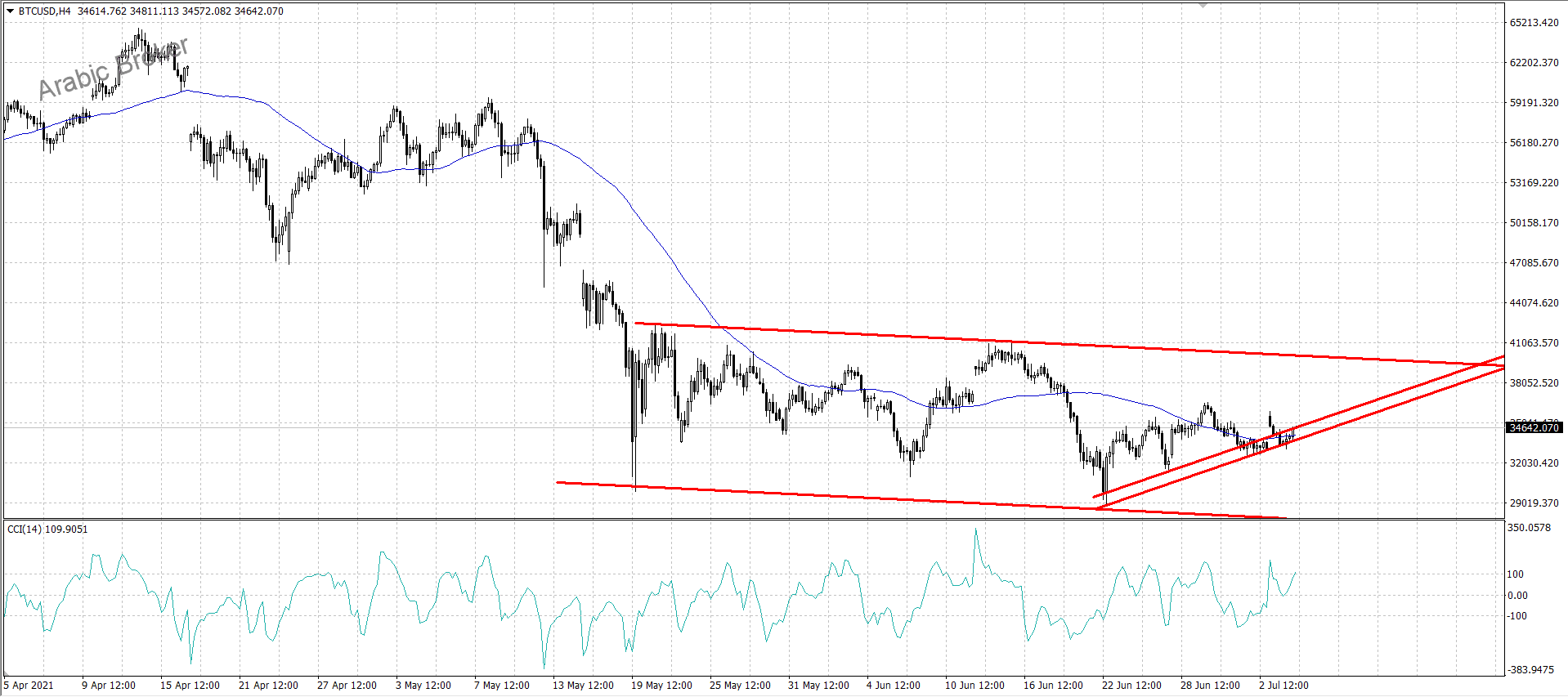Click the 53169.220 price axis label
Image resolution: width=1568 pixels, height=697 pixels.
(1534, 183)
